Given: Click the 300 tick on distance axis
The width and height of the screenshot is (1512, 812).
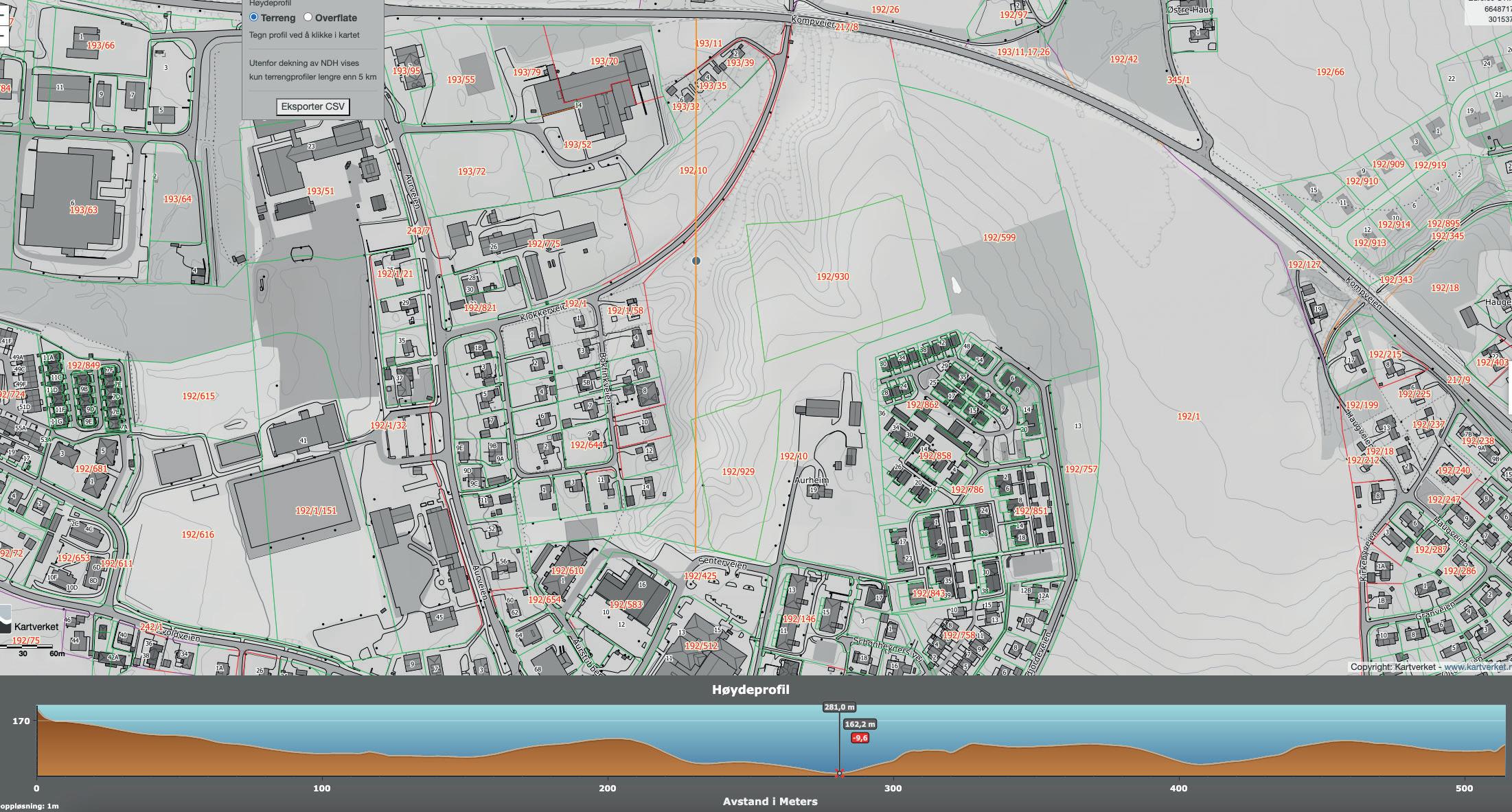Looking at the screenshot, I should click(893, 788).
